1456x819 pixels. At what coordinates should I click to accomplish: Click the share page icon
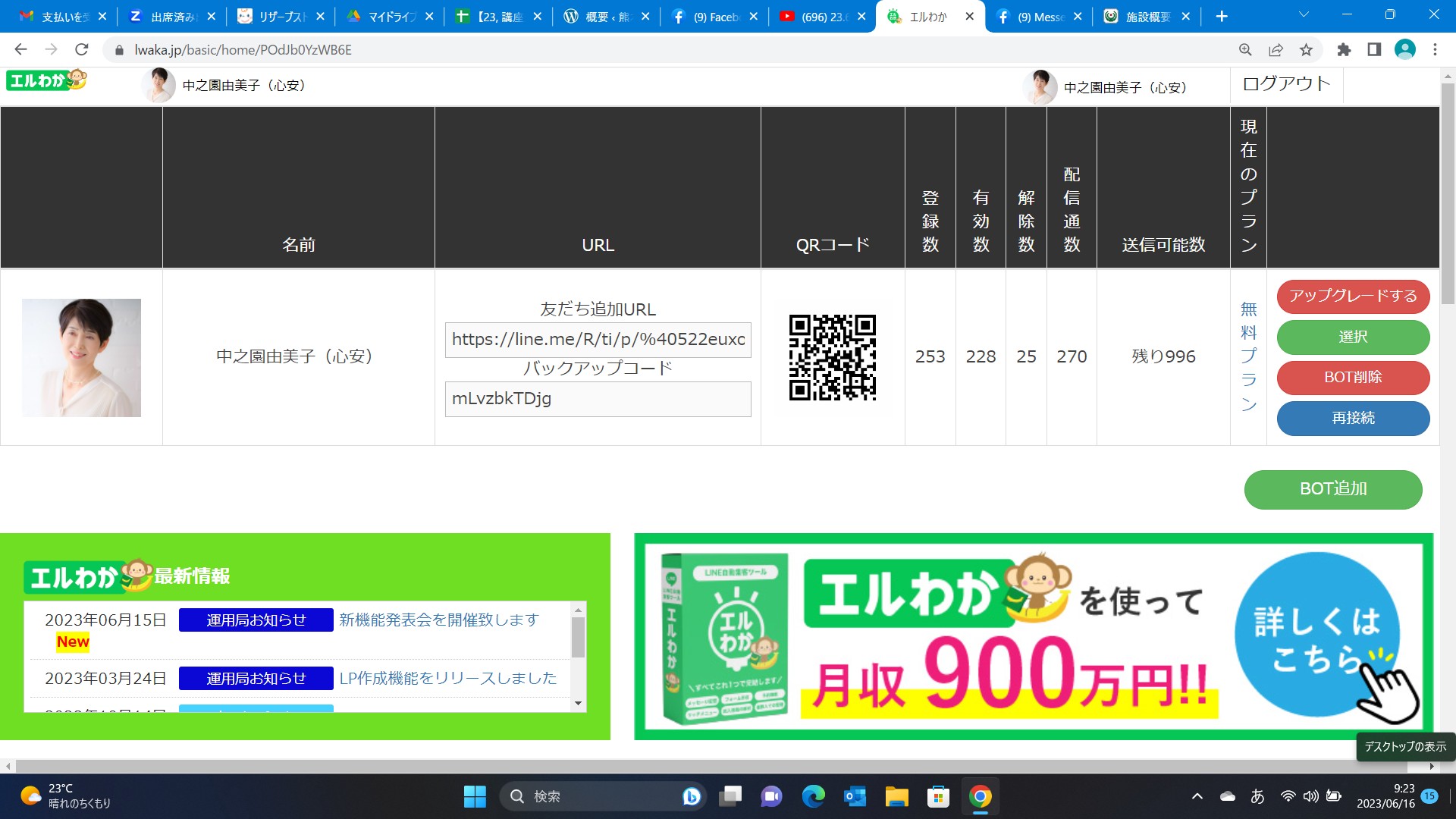pyautogui.click(x=1276, y=50)
